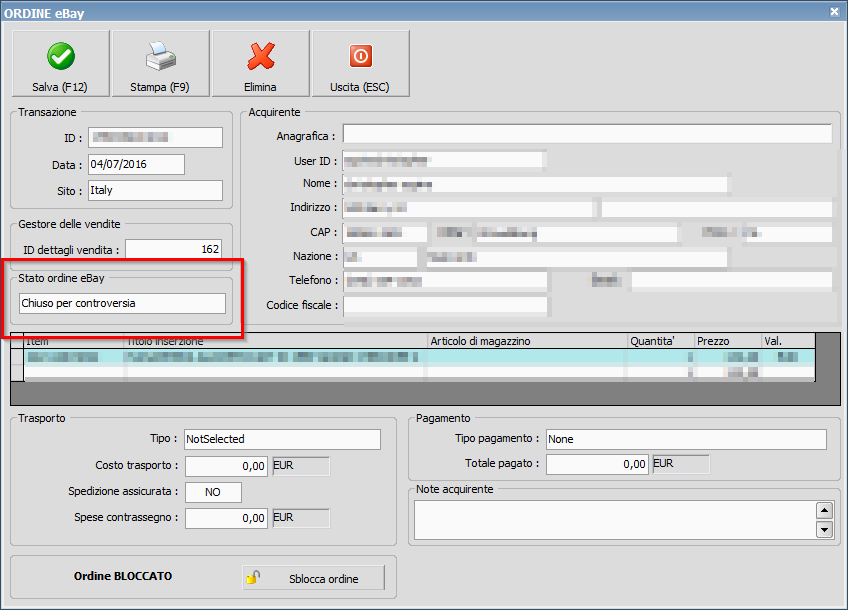The image size is (848, 610).
Task: Click the Note acquirente text area
Action: (x=614, y=520)
